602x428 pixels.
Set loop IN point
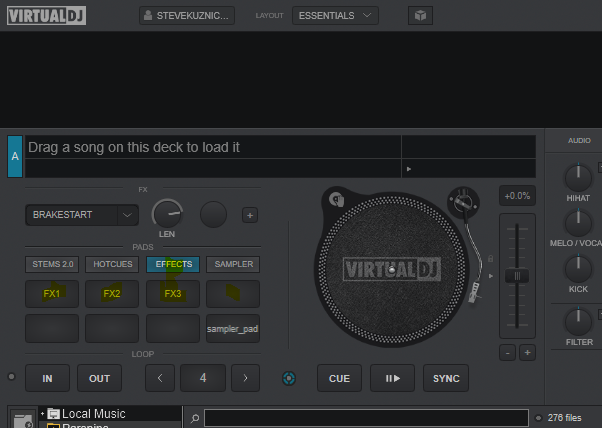48,378
